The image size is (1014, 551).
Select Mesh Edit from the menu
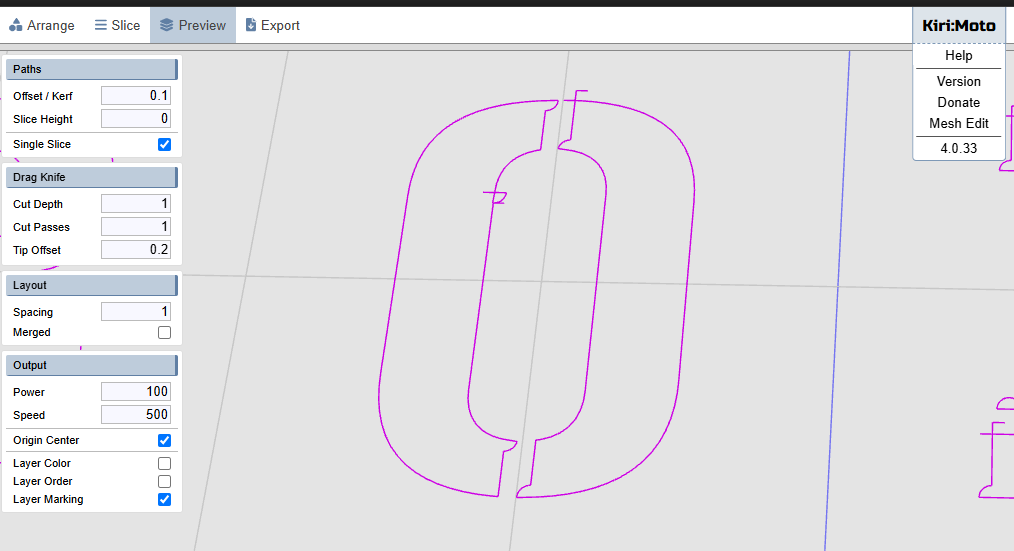click(x=958, y=123)
